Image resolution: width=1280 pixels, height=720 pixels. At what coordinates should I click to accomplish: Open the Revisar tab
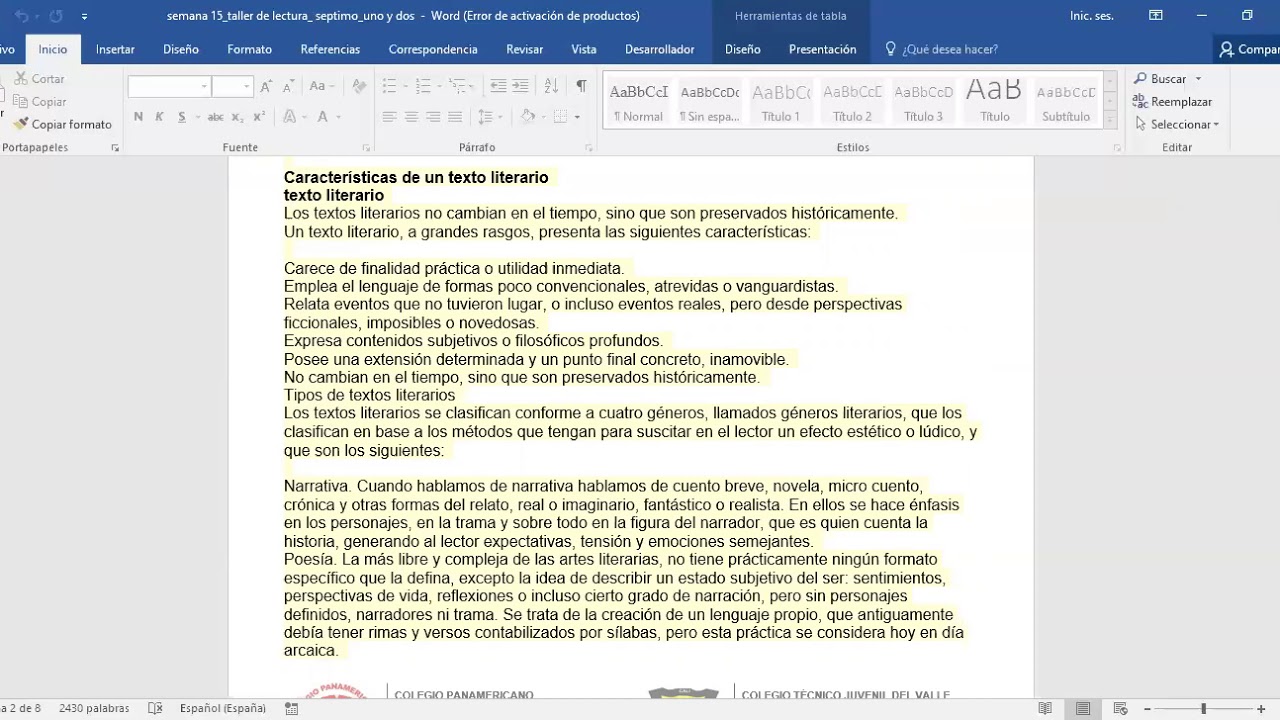pos(525,49)
